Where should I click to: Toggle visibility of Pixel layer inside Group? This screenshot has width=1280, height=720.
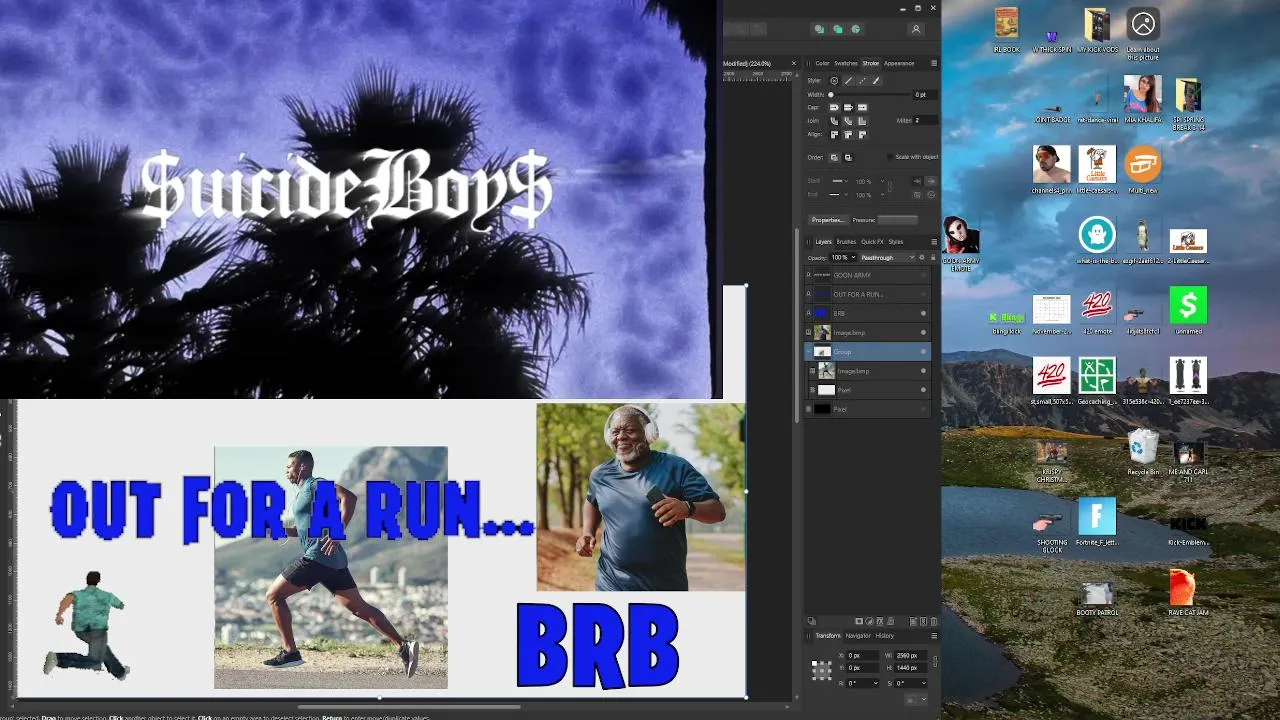pyautogui.click(x=923, y=390)
